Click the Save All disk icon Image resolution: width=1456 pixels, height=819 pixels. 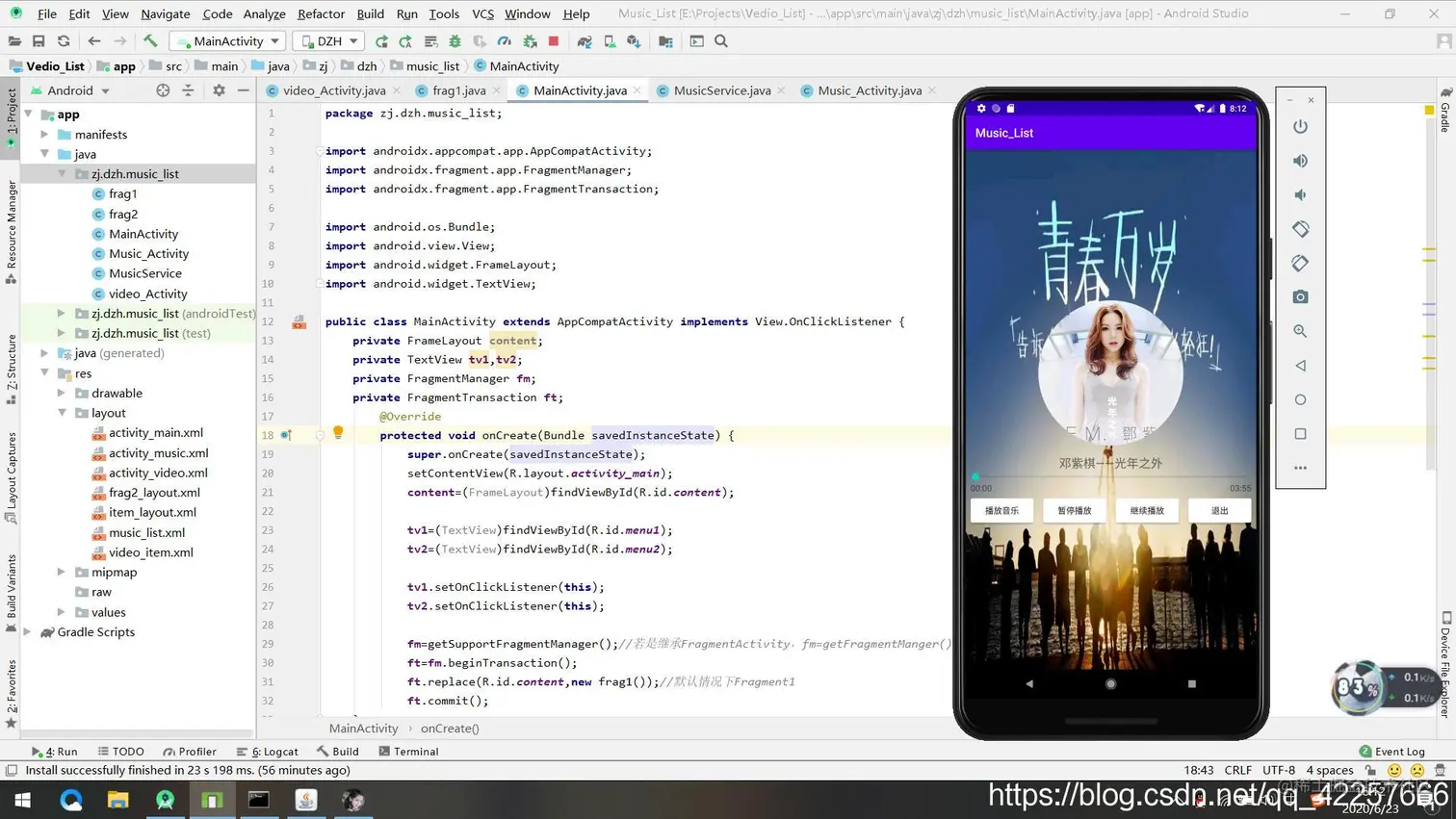[x=39, y=41]
